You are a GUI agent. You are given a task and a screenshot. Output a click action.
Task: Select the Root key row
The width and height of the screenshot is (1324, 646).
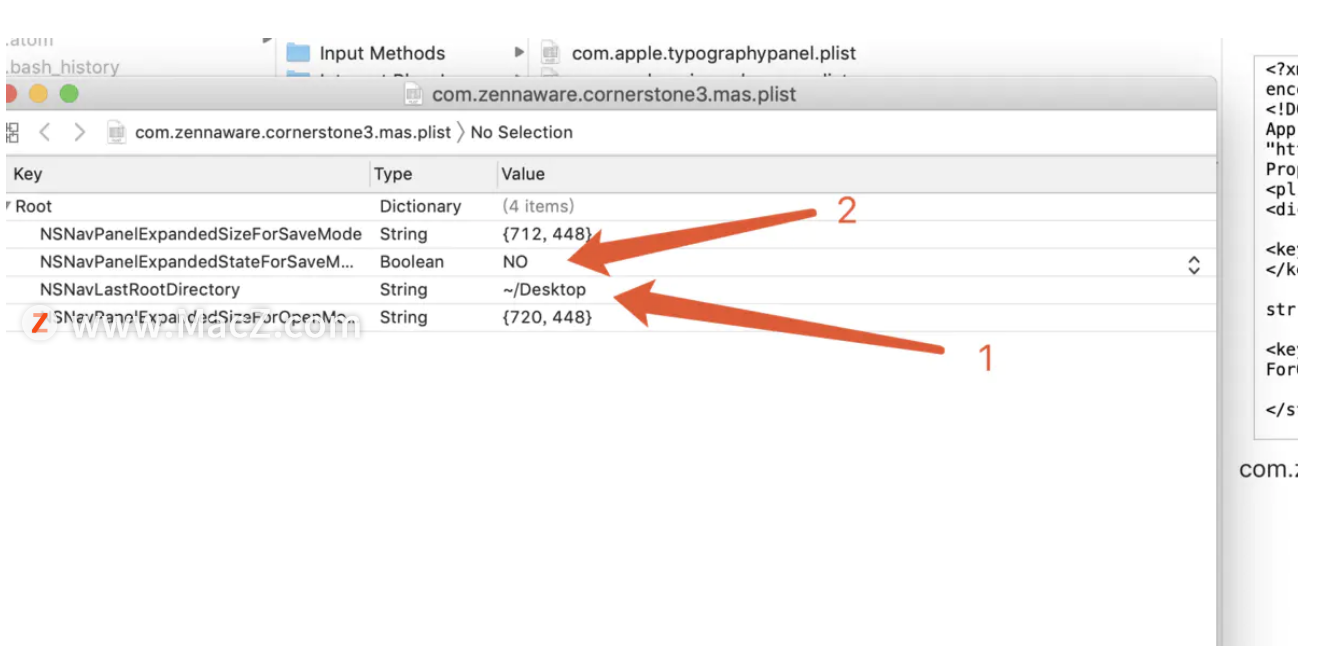pos(33,206)
